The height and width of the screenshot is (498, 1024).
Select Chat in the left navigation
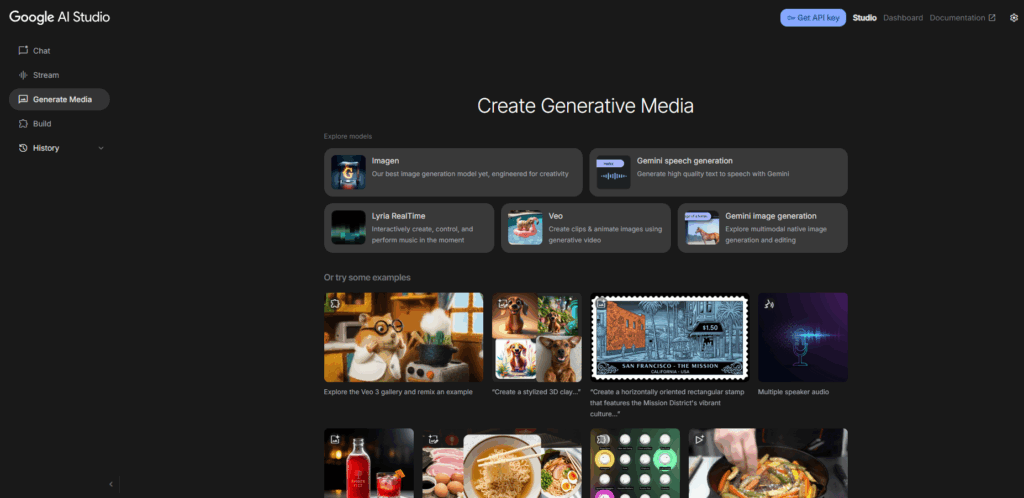[x=59, y=50]
